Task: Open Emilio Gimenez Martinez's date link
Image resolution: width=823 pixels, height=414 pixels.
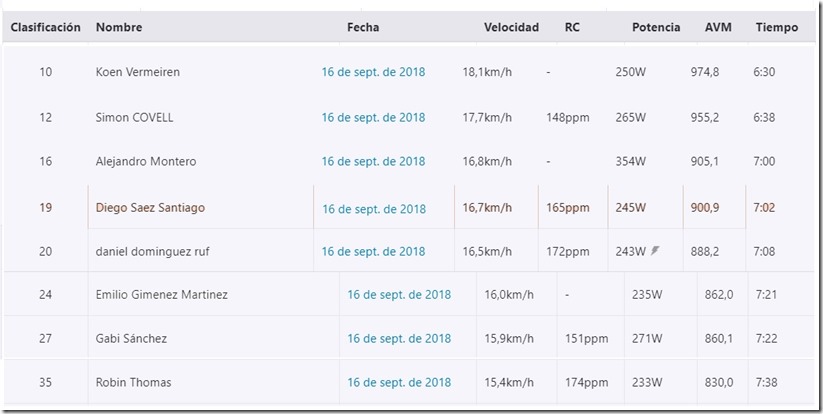Action: [x=399, y=295]
